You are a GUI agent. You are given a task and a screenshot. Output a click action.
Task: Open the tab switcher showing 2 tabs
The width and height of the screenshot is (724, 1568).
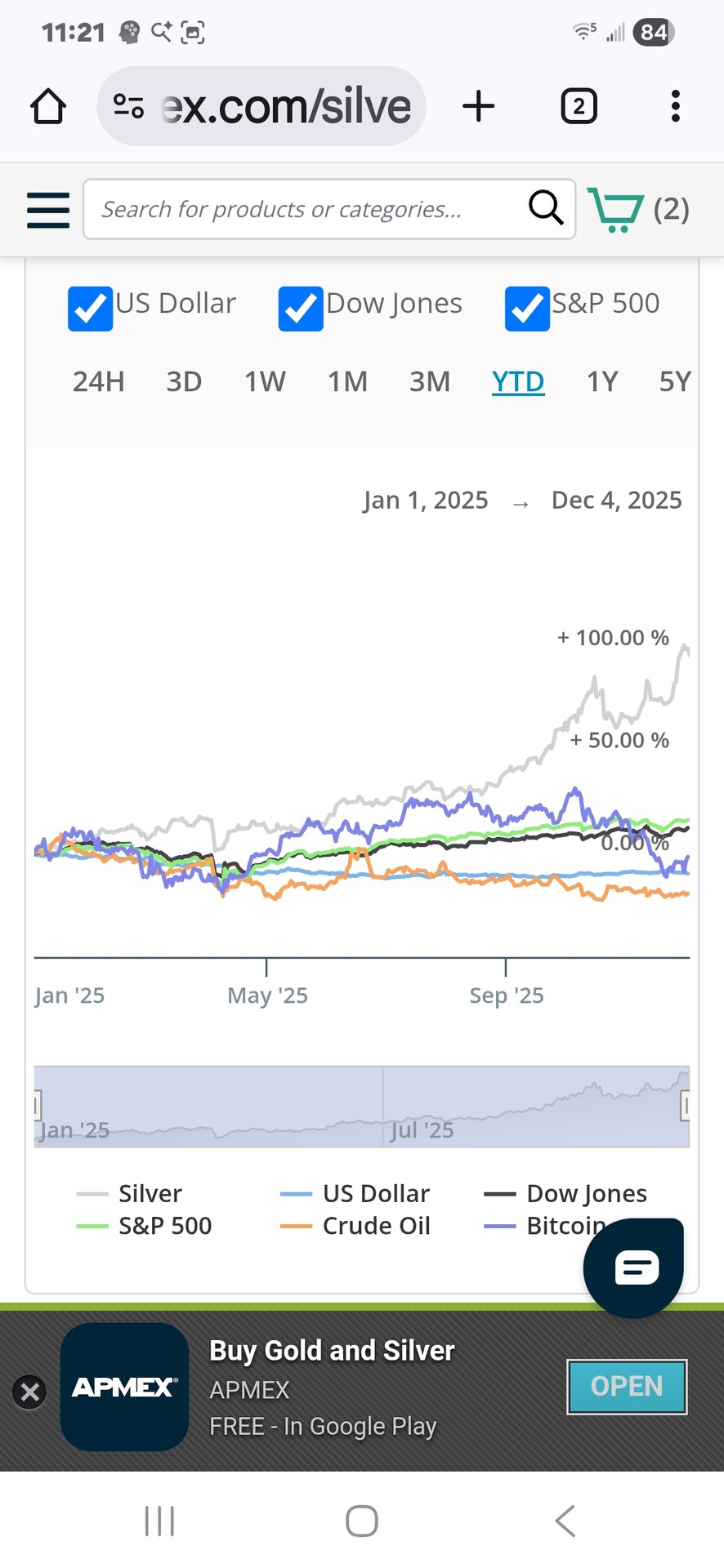point(579,106)
